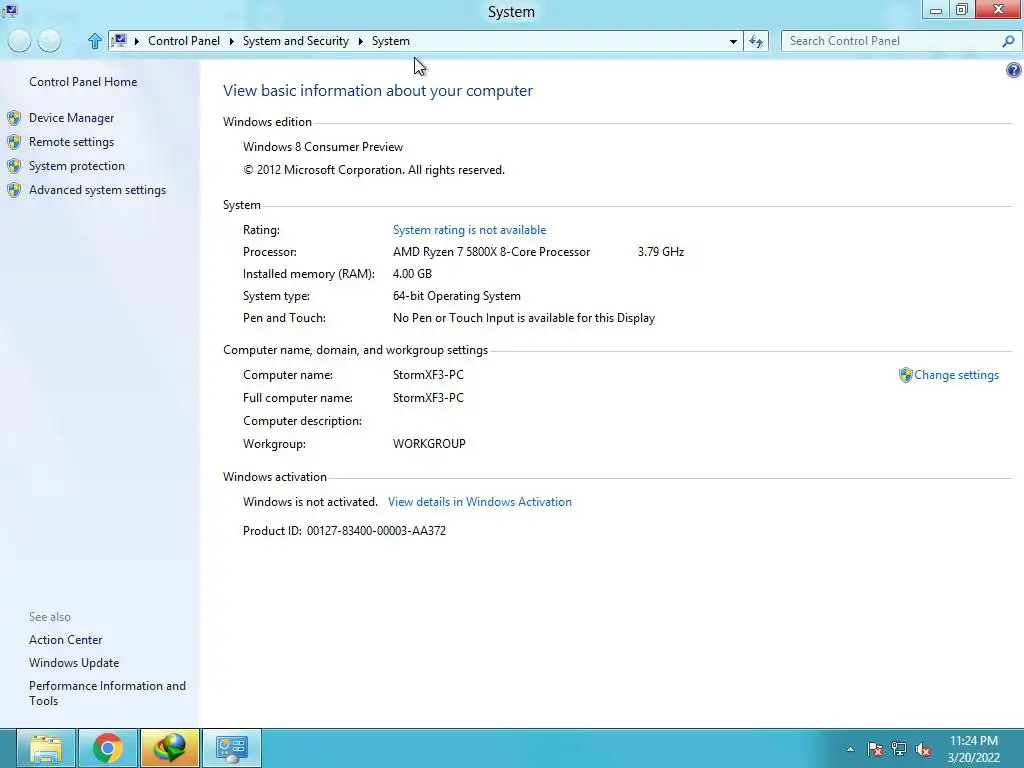The image size is (1024, 768).
Task: Open Internet Download Manager from the taskbar
Action: point(170,748)
